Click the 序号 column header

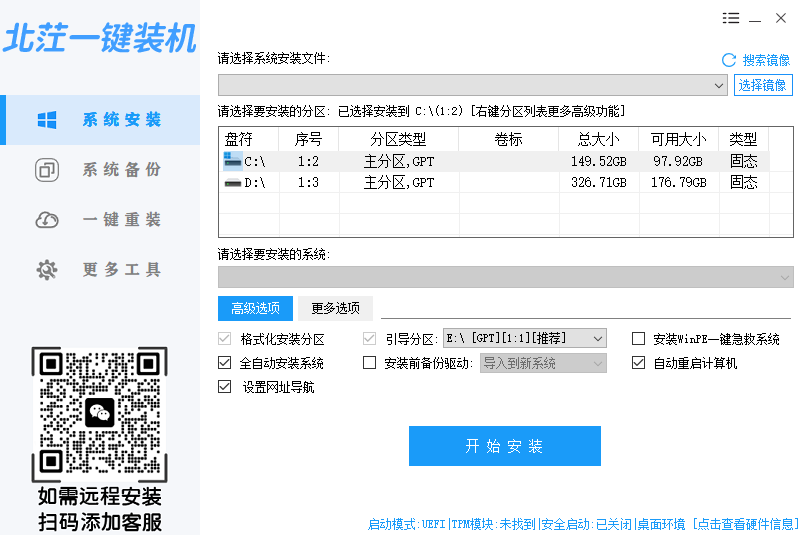309,139
